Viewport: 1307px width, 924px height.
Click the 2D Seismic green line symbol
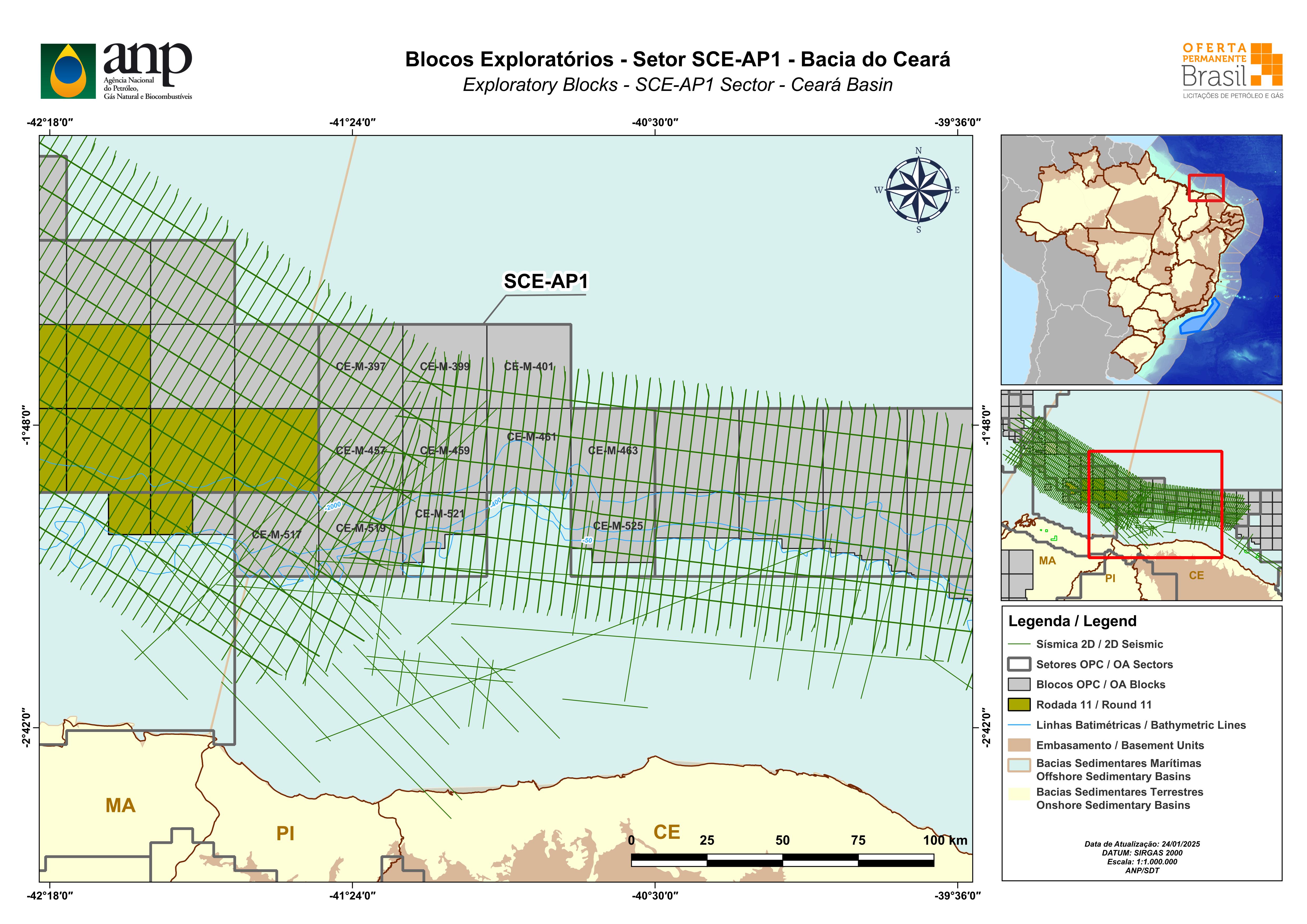point(1019,644)
